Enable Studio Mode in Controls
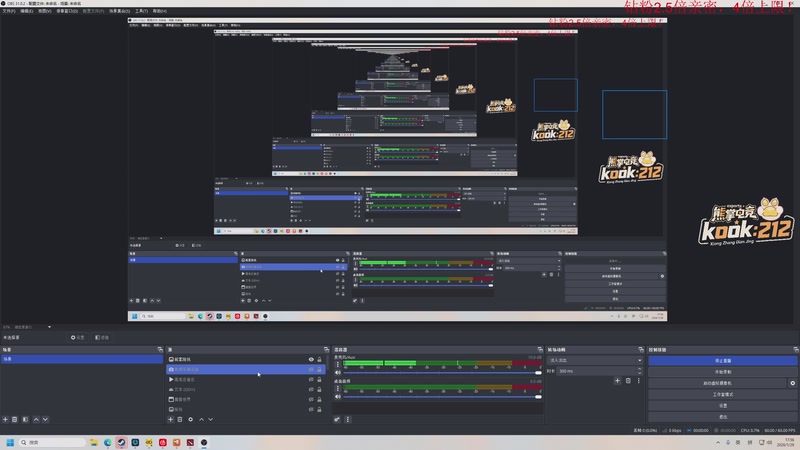 pos(722,394)
